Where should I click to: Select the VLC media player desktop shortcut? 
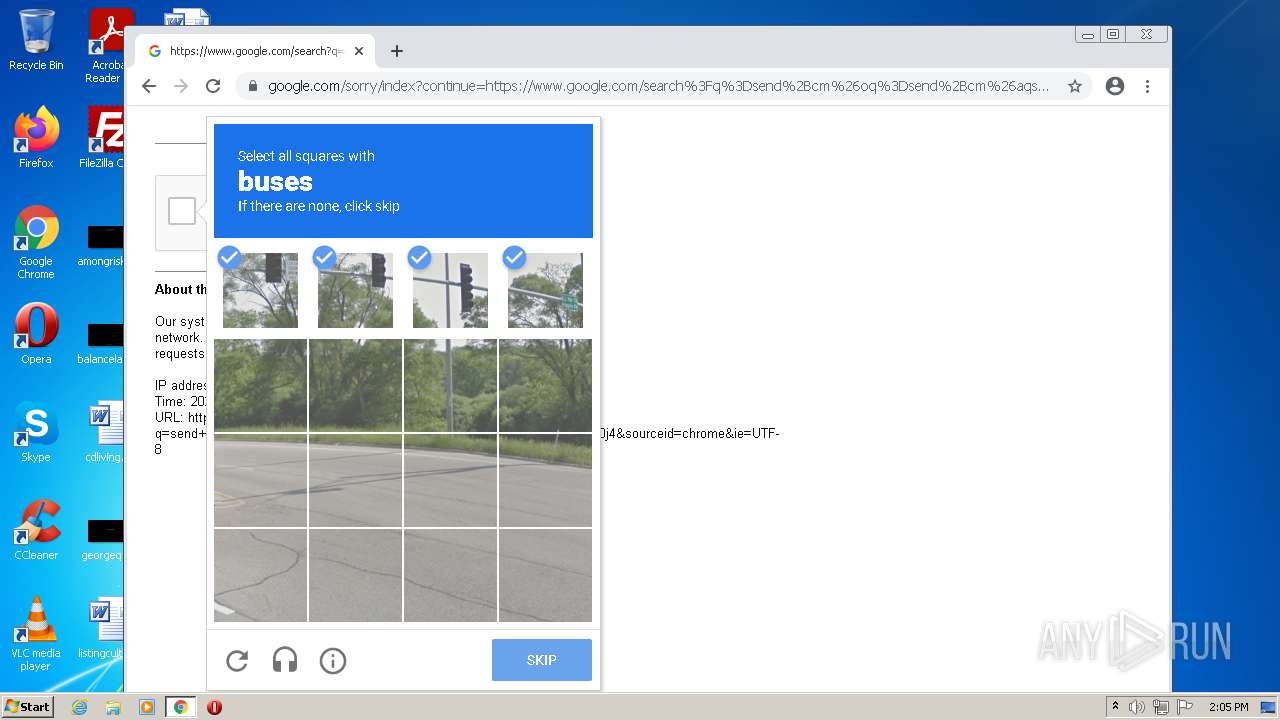coord(36,635)
